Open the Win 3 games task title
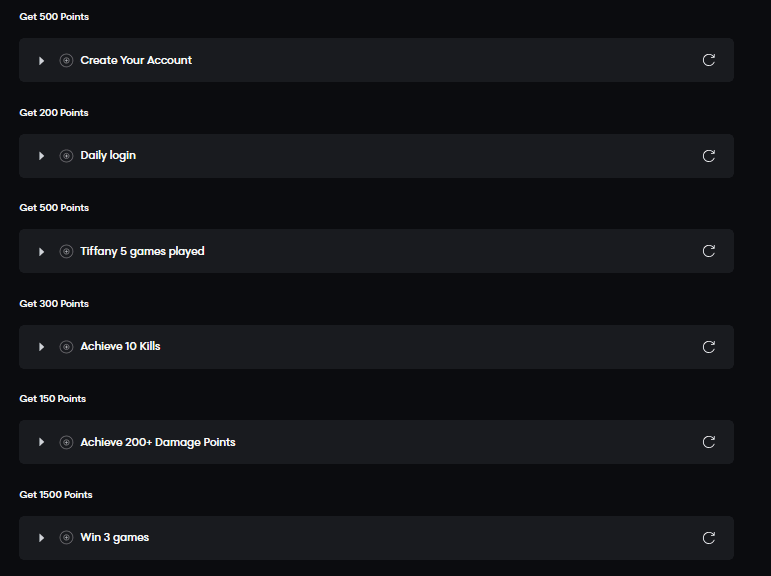 tap(115, 538)
